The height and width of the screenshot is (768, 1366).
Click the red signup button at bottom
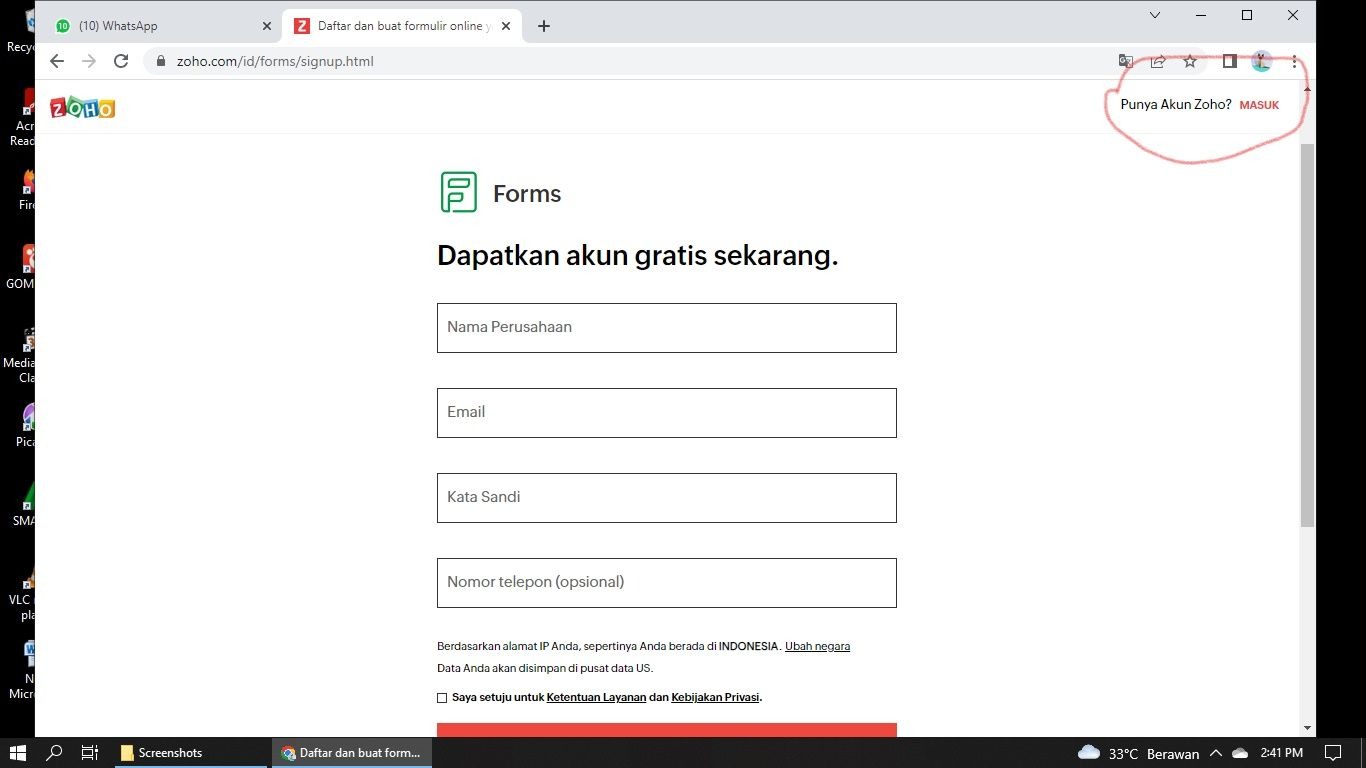coord(667,730)
